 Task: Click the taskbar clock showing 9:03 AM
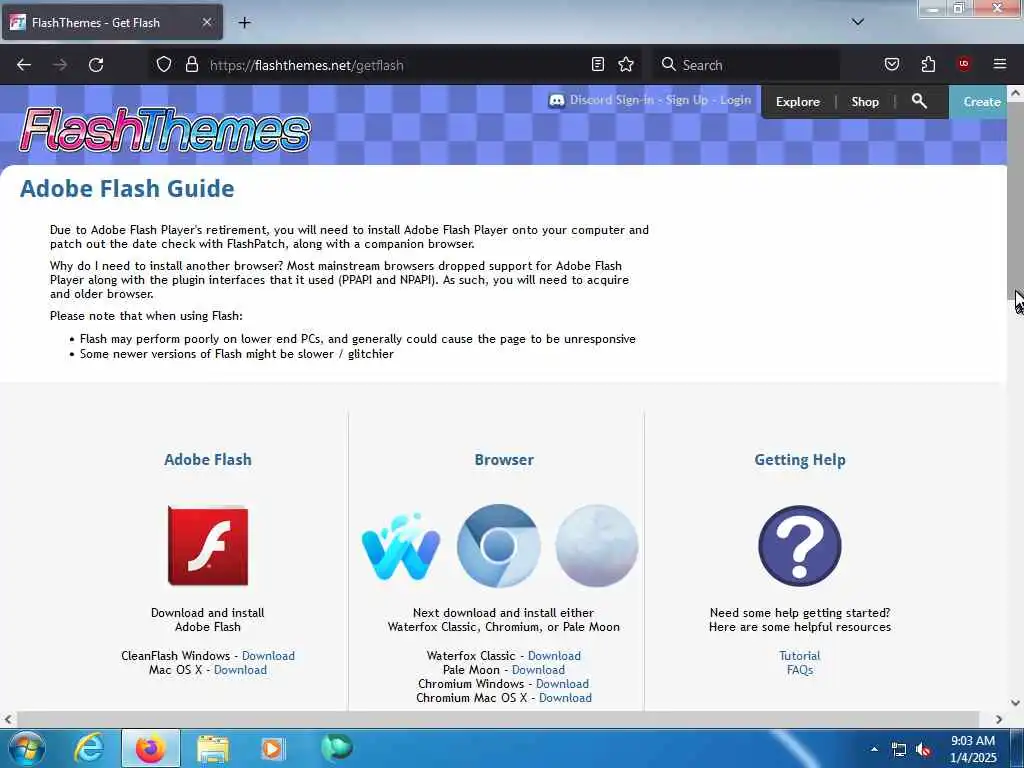[973, 749]
